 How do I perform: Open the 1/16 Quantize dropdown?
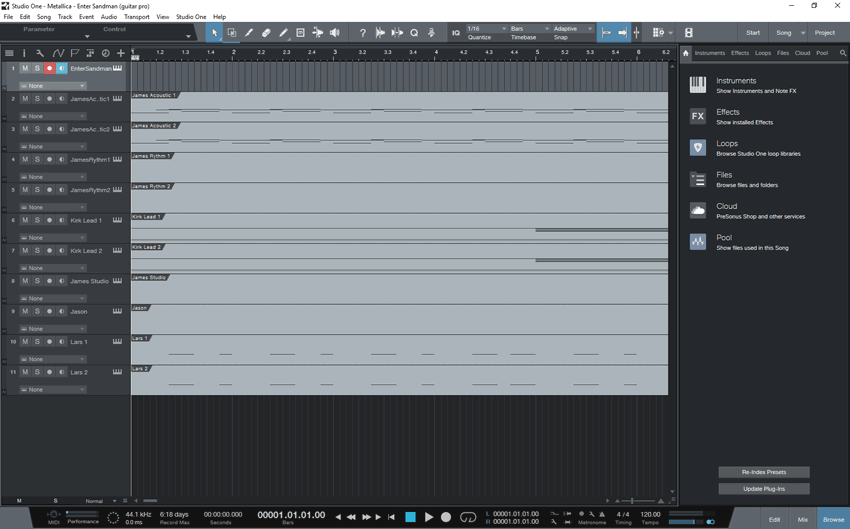(x=486, y=29)
